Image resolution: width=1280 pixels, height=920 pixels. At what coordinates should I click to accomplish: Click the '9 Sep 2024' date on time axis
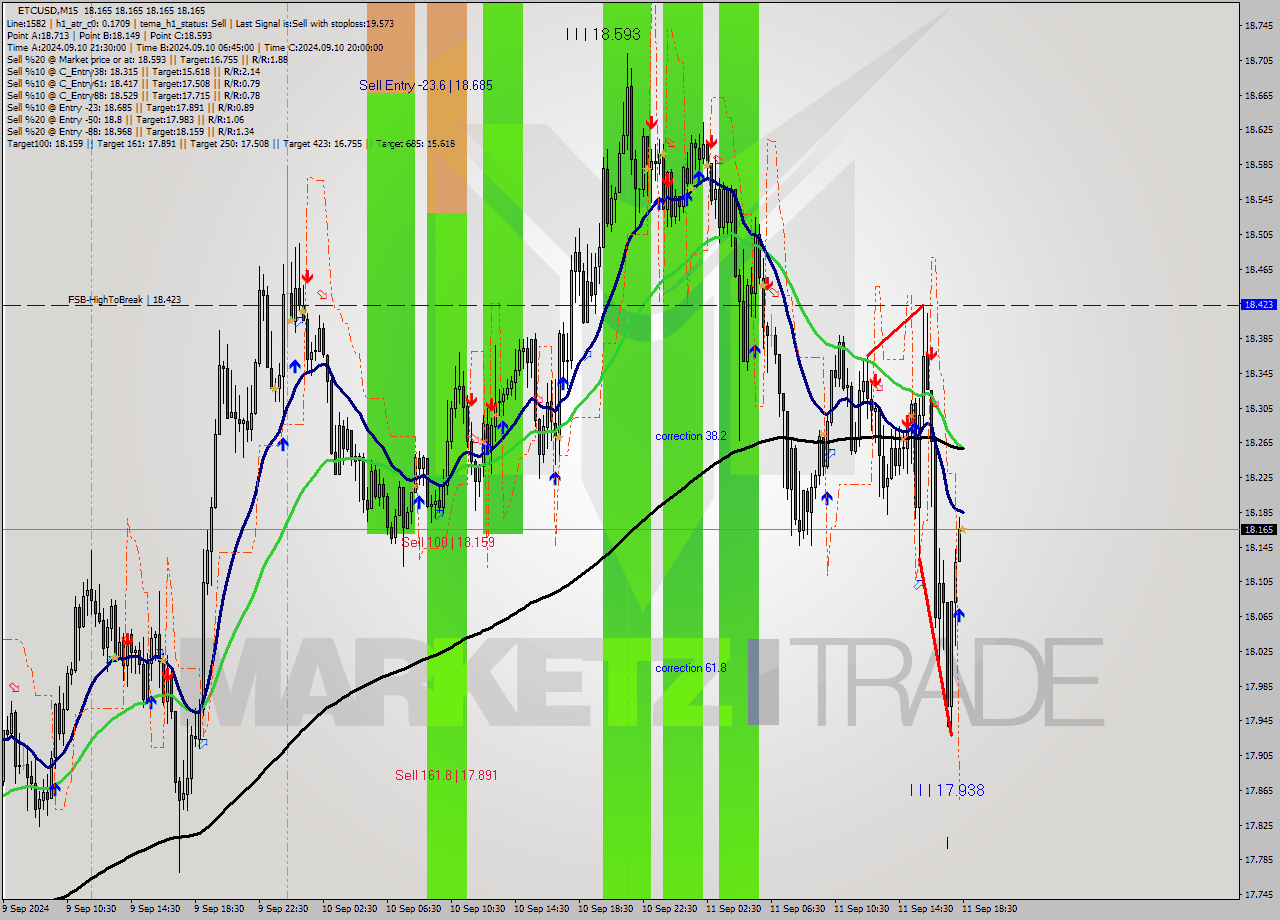click(x=27, y=909)
